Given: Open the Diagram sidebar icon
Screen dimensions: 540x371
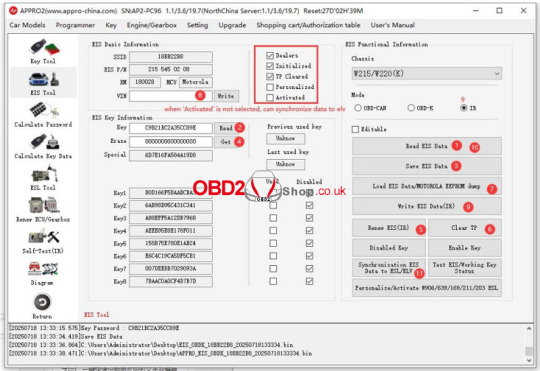Looking at the screenshot, I should [x=43, y=269].
